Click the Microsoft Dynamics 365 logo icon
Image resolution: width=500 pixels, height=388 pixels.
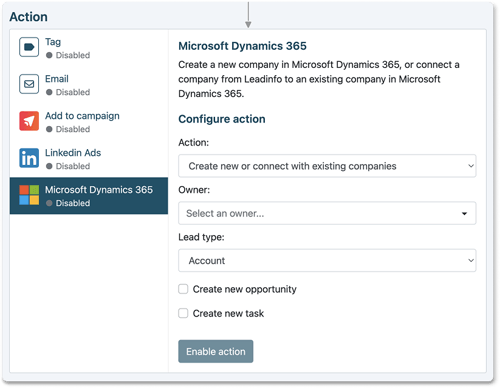(29, 195)
